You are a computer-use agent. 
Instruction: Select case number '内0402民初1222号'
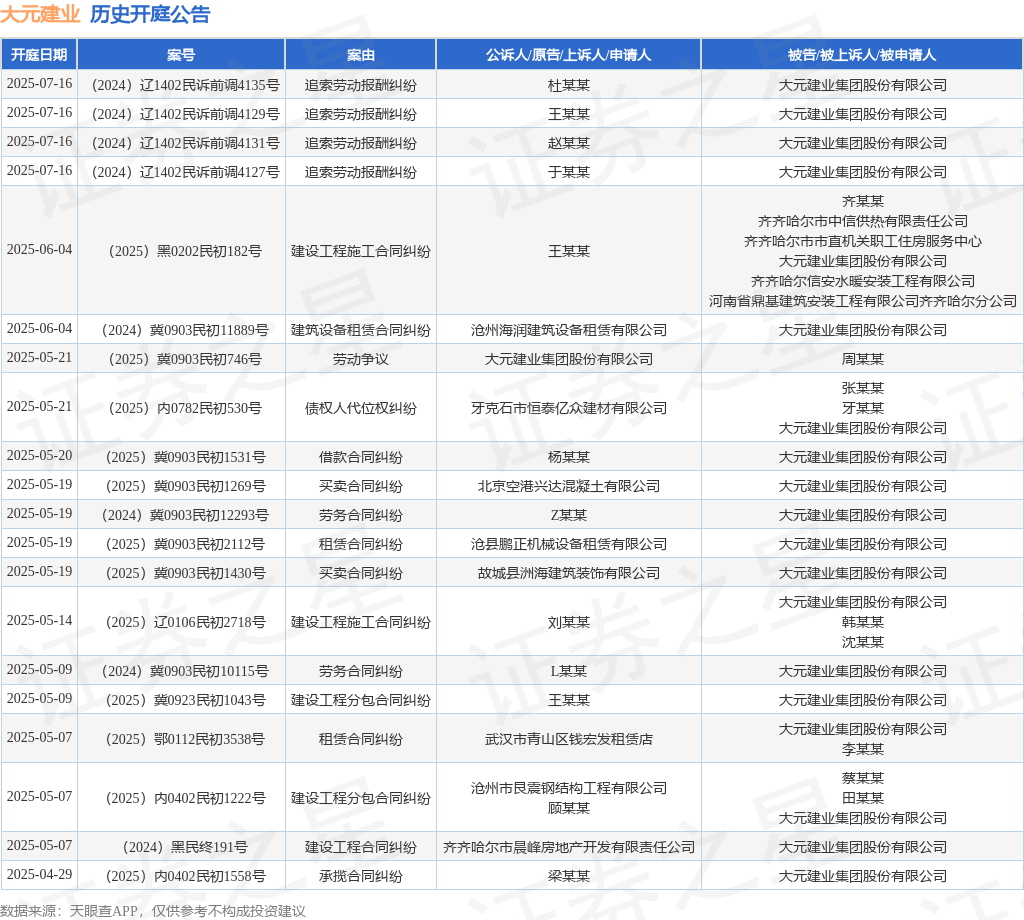coord(209,798)
